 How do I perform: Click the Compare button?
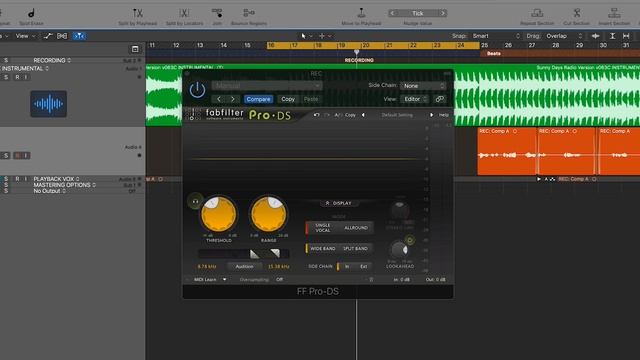point(258,99)
